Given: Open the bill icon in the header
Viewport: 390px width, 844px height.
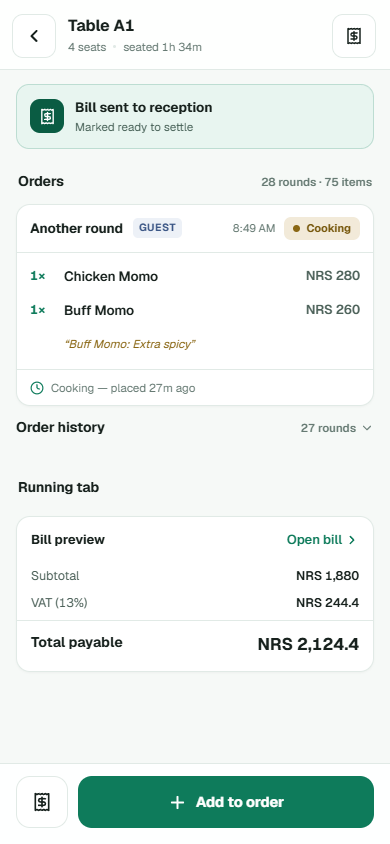Looking at the screenshot, I should (x=354, y=36).
